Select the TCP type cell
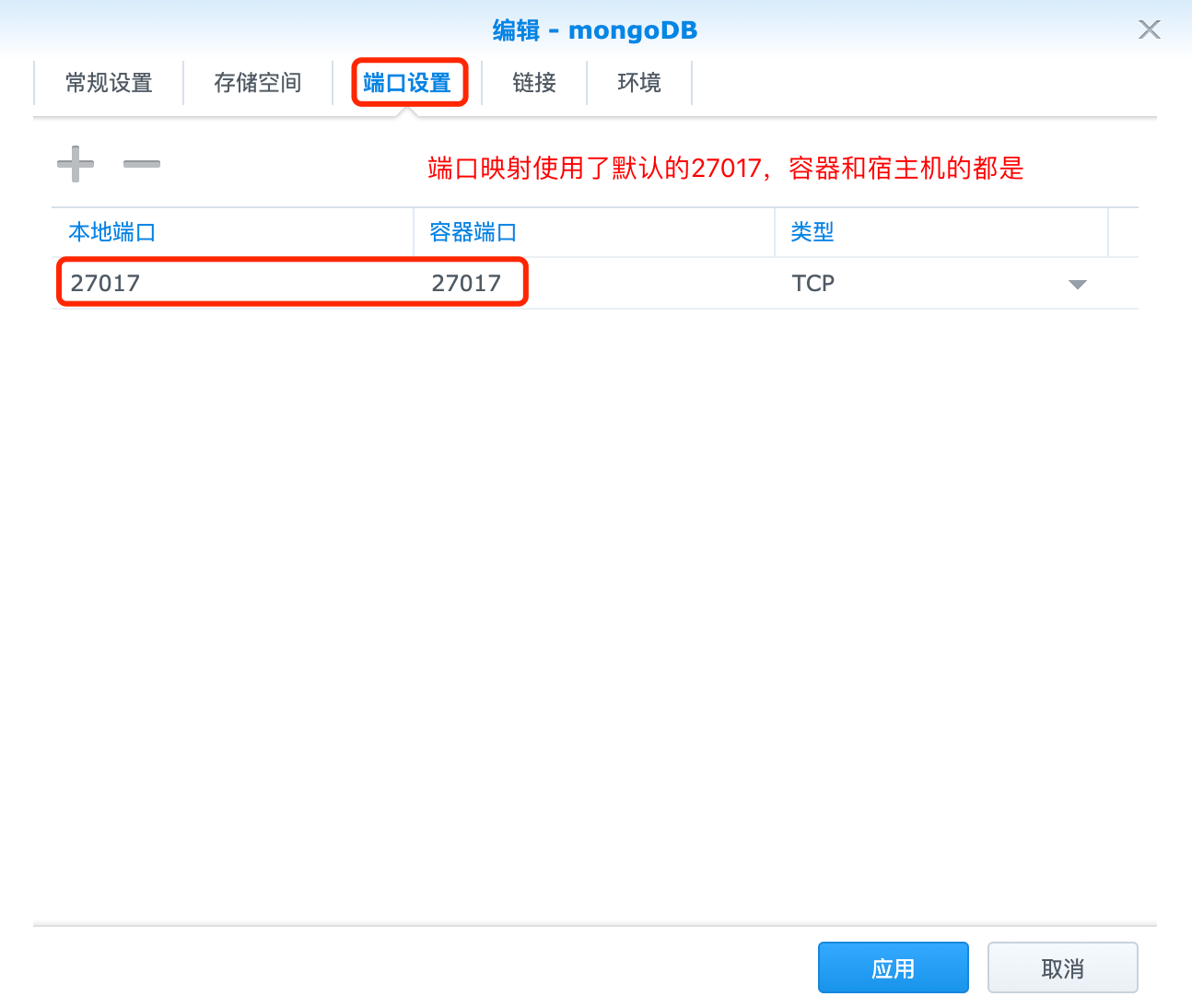 click(x=813, y=283)
